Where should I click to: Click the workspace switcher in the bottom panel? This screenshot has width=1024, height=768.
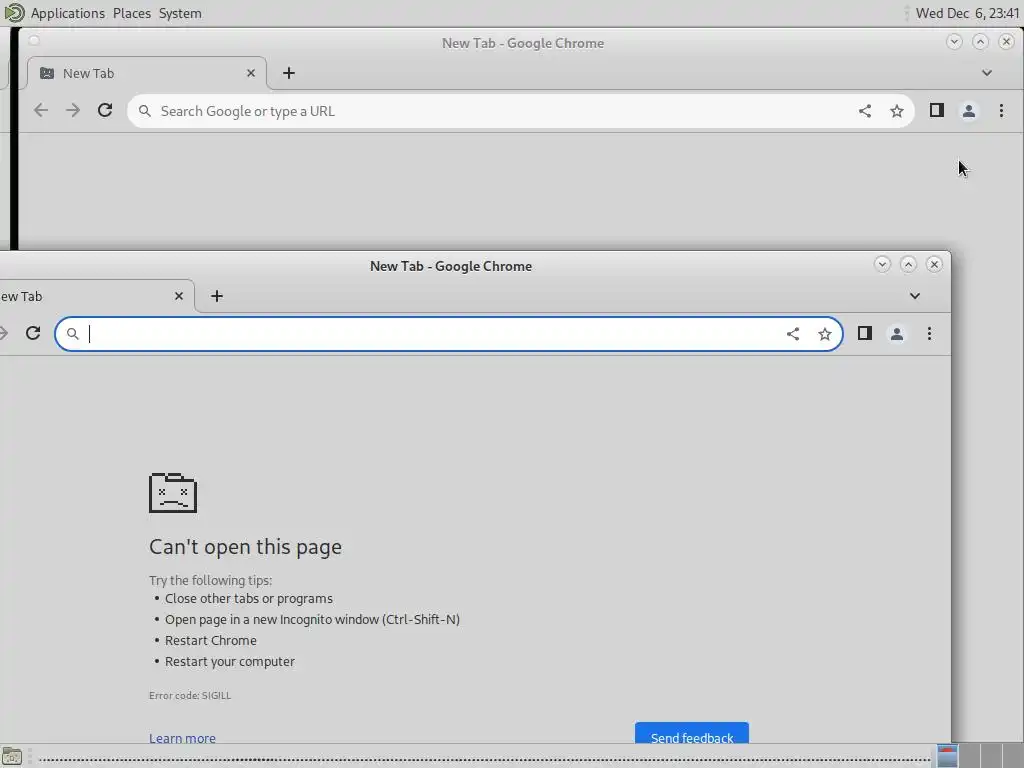pyautogui.click(x=980, y=756)
